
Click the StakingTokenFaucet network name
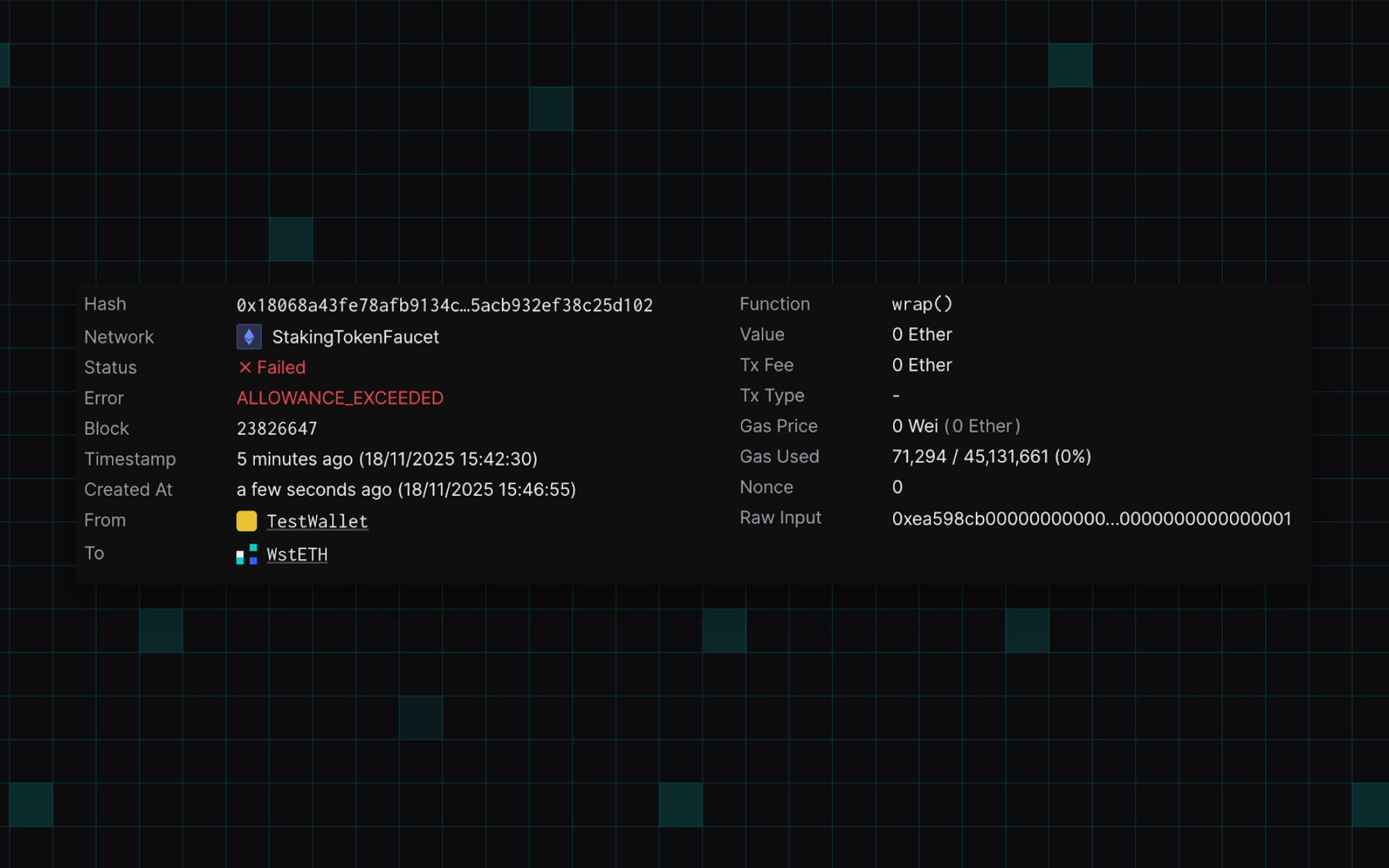coord(355,337)
